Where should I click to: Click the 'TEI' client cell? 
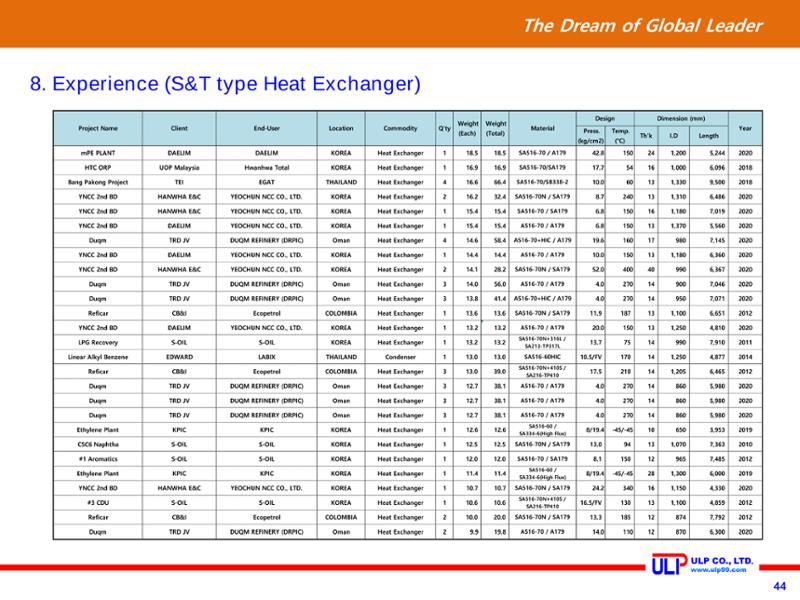point(179,182)
